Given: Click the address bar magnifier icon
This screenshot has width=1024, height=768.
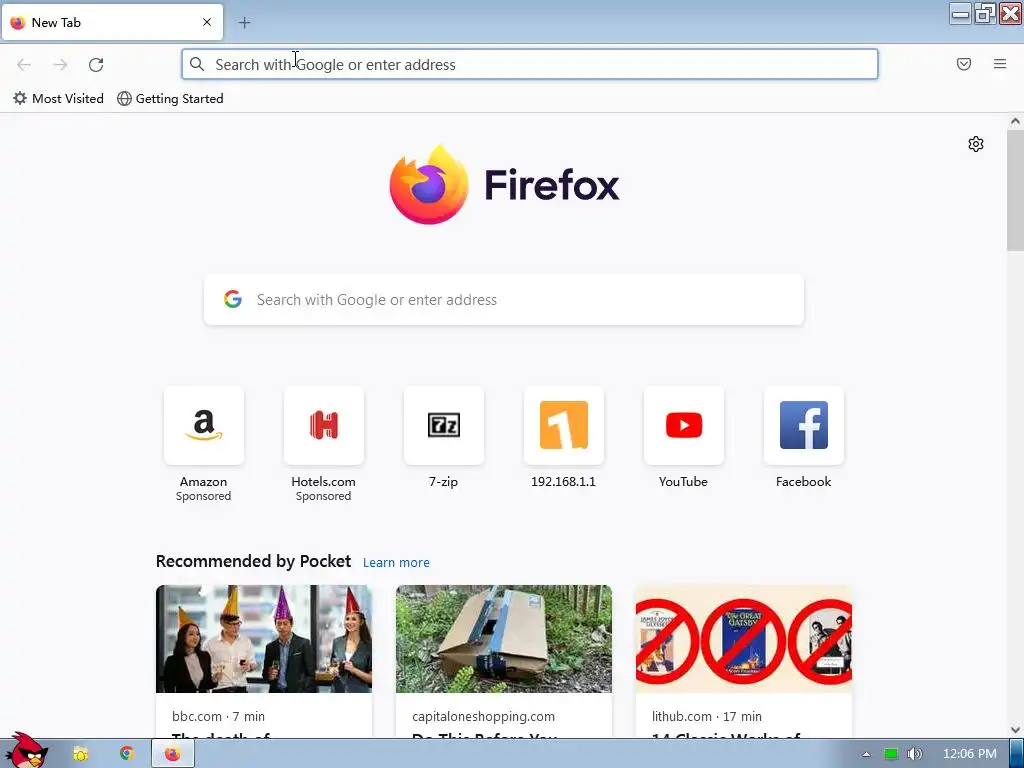Looking at the screenshot, I should (x=197, y=64).
